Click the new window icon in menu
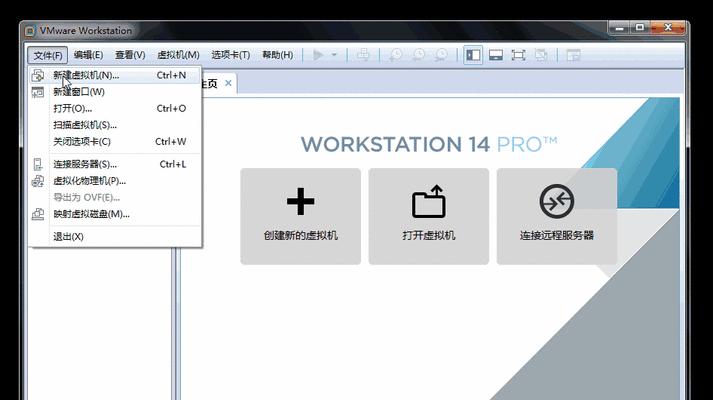The width and height of the screenshot is (713, 400). [x=38, y=92]
